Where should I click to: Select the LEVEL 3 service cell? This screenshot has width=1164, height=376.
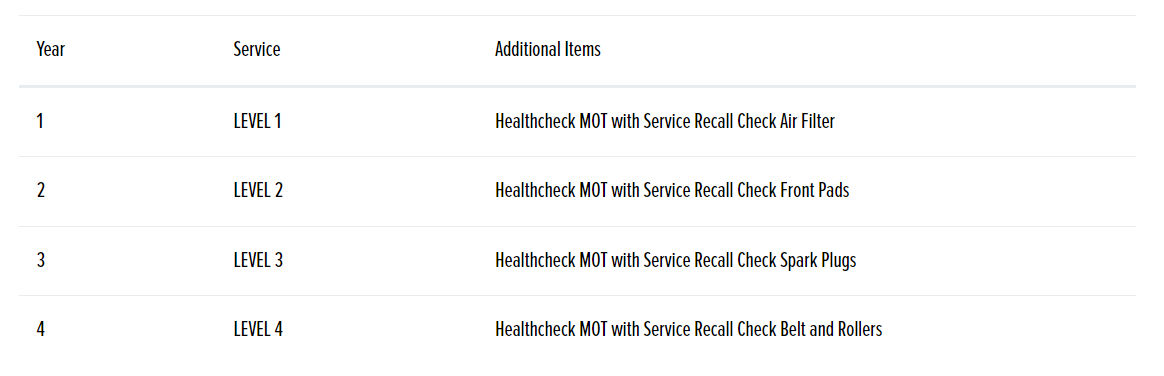click(x=258, y=260)
